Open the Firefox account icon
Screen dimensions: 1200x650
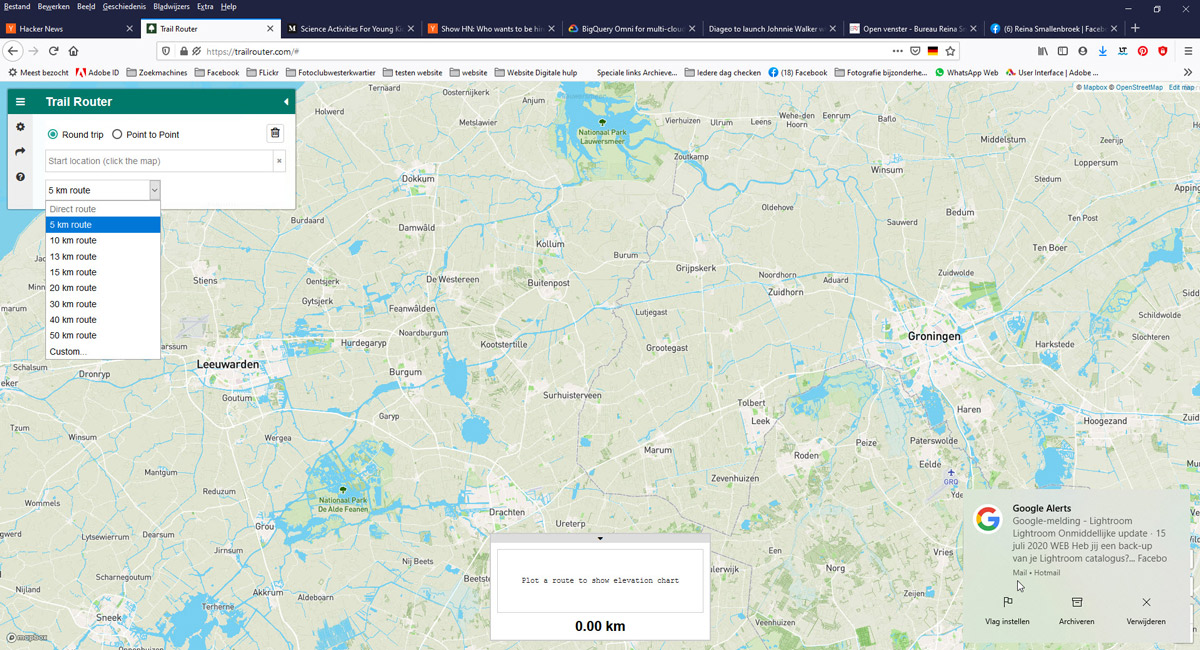[x=1083, y=51]
